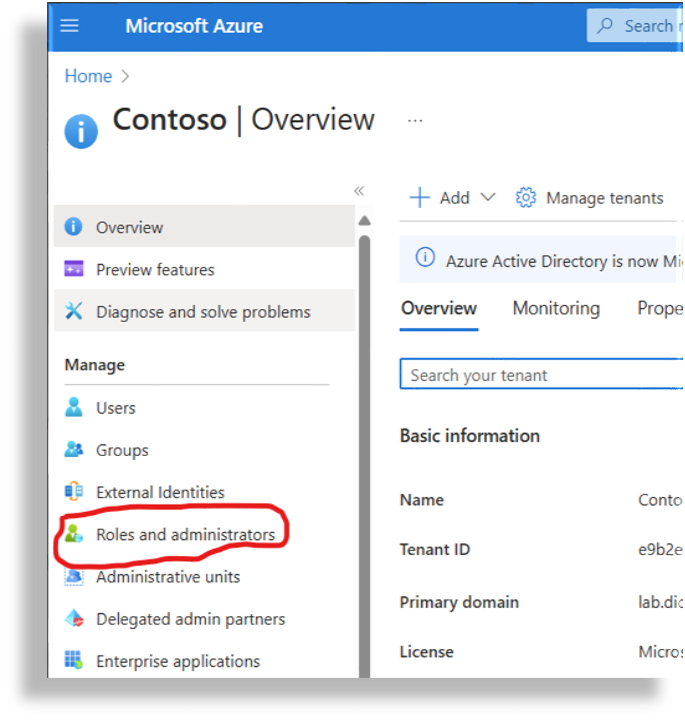Select Overview in the sidebar menu
The width and height of the screenshot is (685, 722).
coord(129,228)
